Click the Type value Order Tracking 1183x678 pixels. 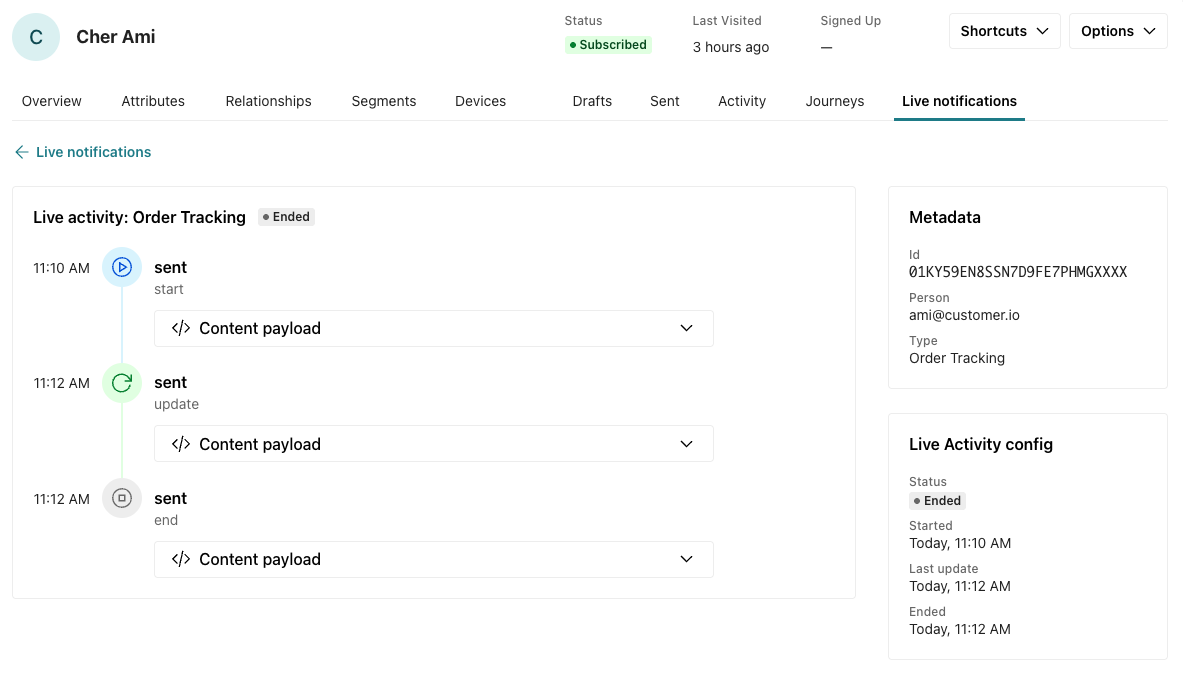tap(957, 358)
